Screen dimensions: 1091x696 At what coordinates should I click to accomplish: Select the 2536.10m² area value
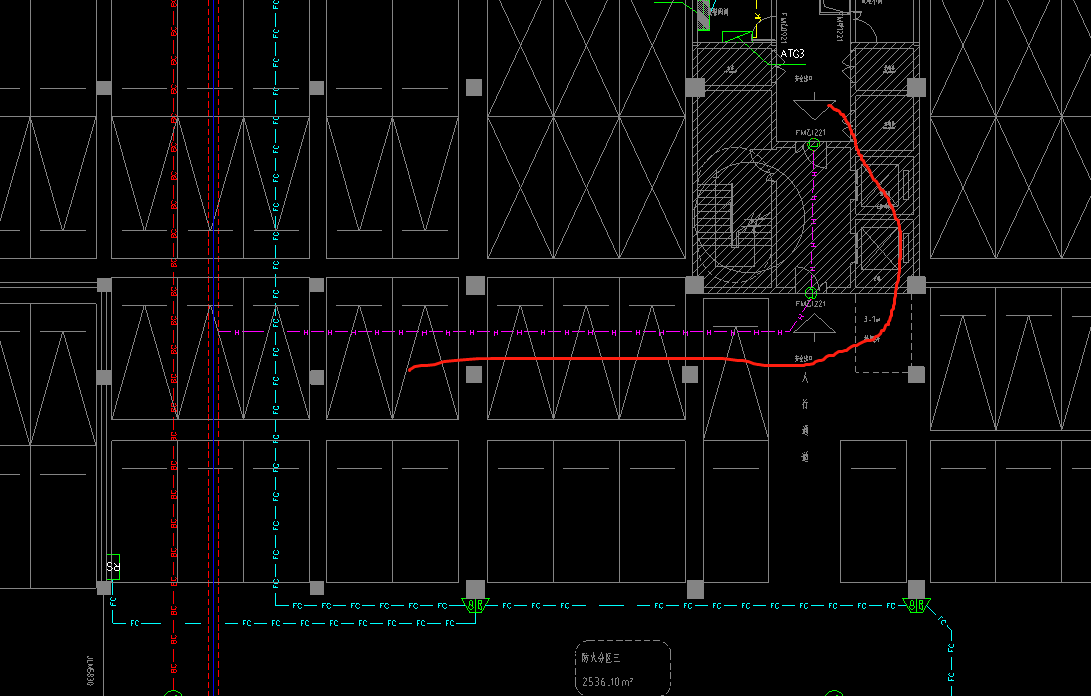click(x=607, y=682)
